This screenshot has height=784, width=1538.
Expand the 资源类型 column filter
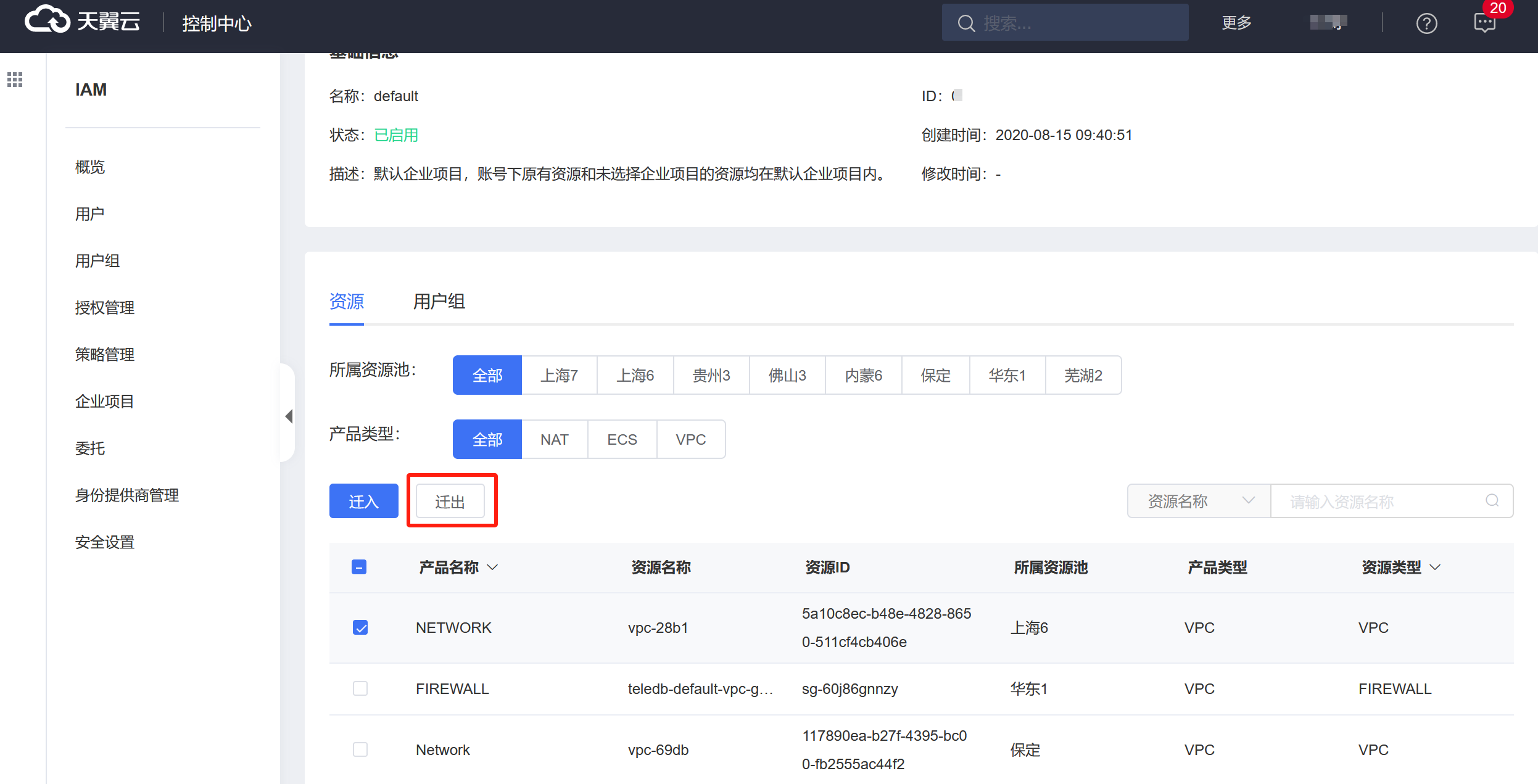click(1435, 567)
